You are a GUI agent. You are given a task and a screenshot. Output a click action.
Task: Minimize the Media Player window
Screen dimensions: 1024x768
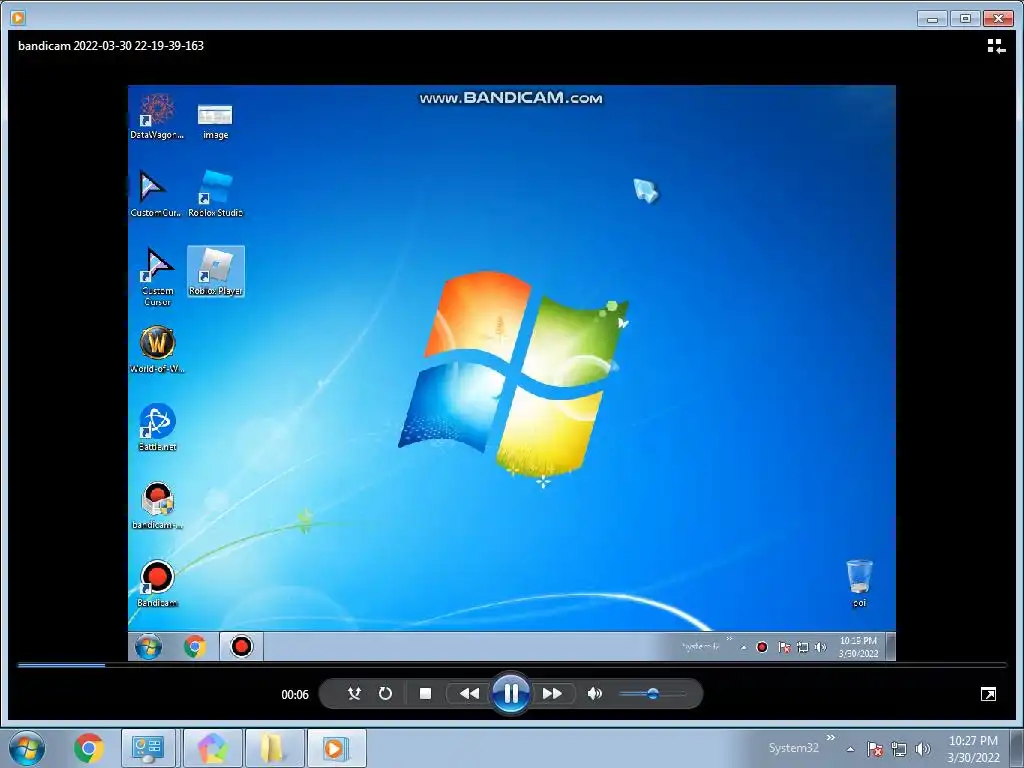coord(932,18)
